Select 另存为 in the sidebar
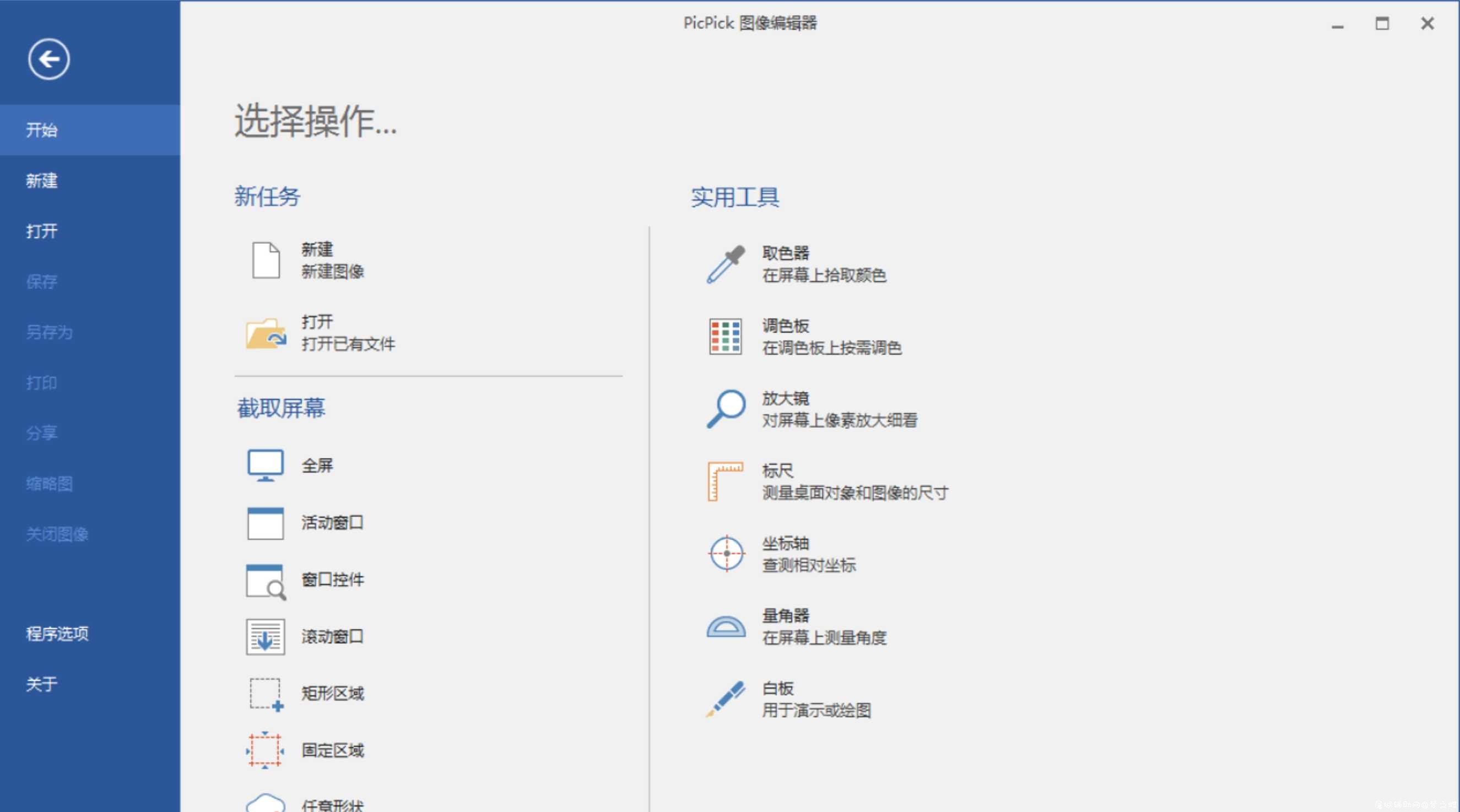 [90, 332]
